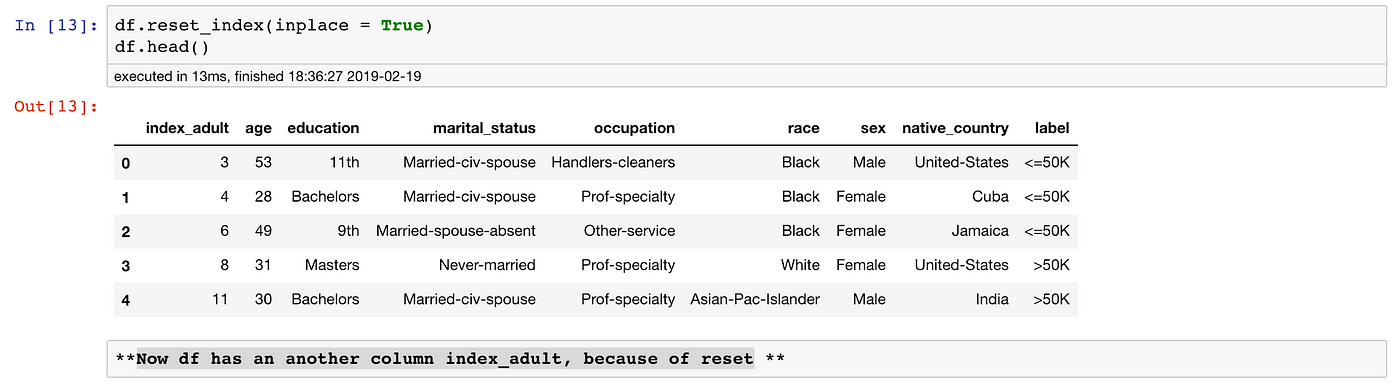
Task: Click the marital_status column header
Action: pos(484,128)
